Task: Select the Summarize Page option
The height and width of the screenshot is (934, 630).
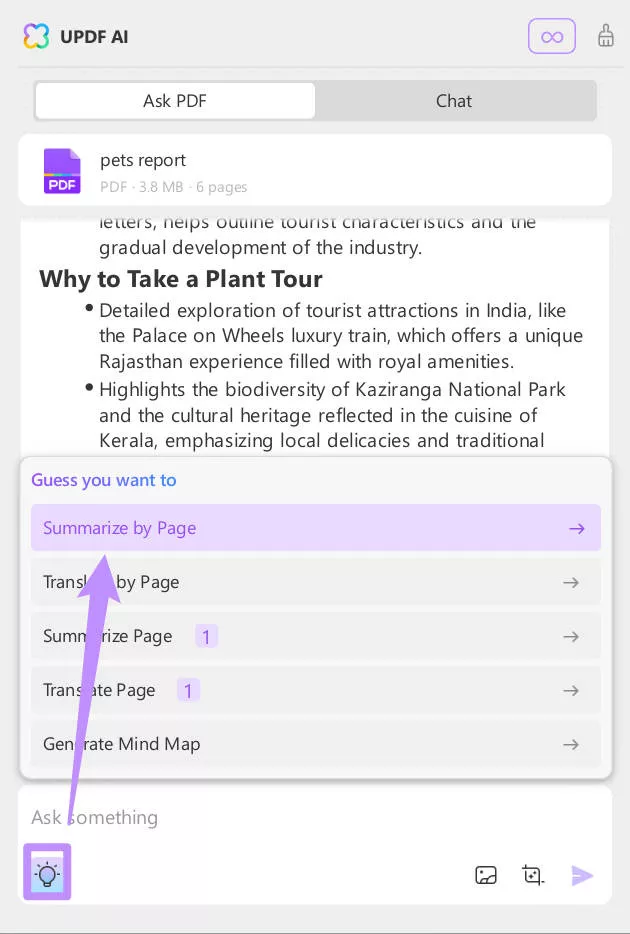Action: coord(316,636)
